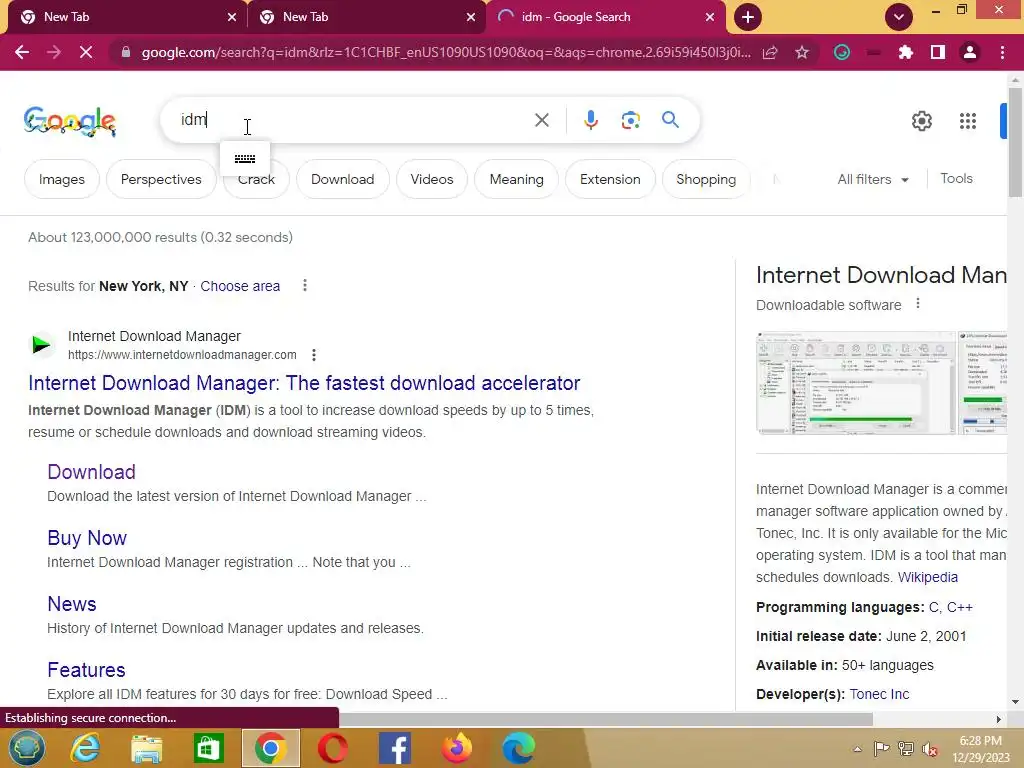This screenshot has width=1024, height=768.
Task: Click the address bar URL
Action: click(445, 52)
